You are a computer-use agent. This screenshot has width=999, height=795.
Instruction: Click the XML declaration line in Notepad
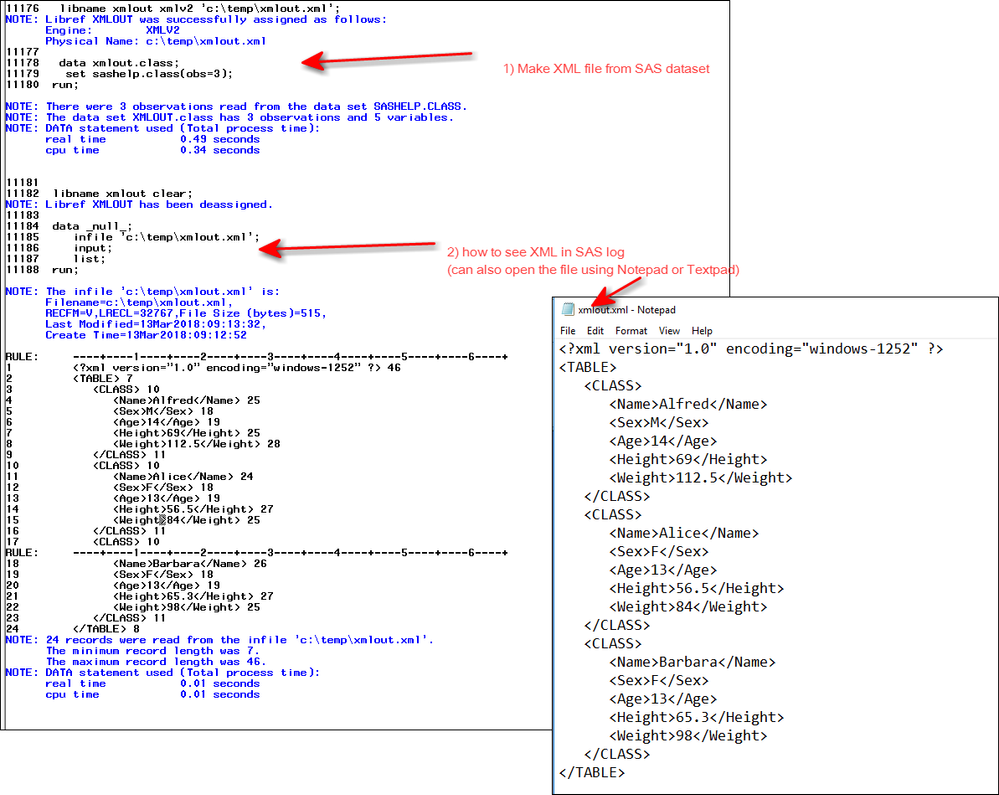751,349
